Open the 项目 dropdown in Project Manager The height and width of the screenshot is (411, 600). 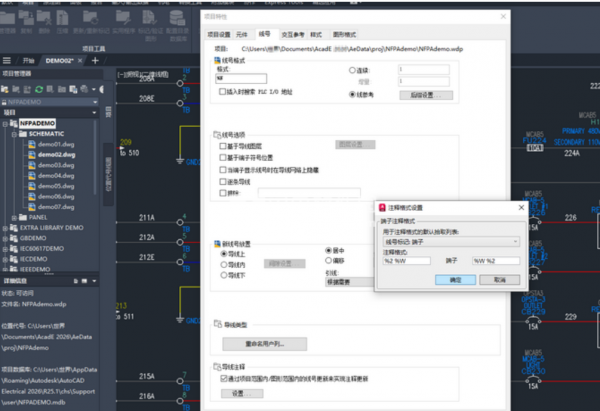coord(94,113)
